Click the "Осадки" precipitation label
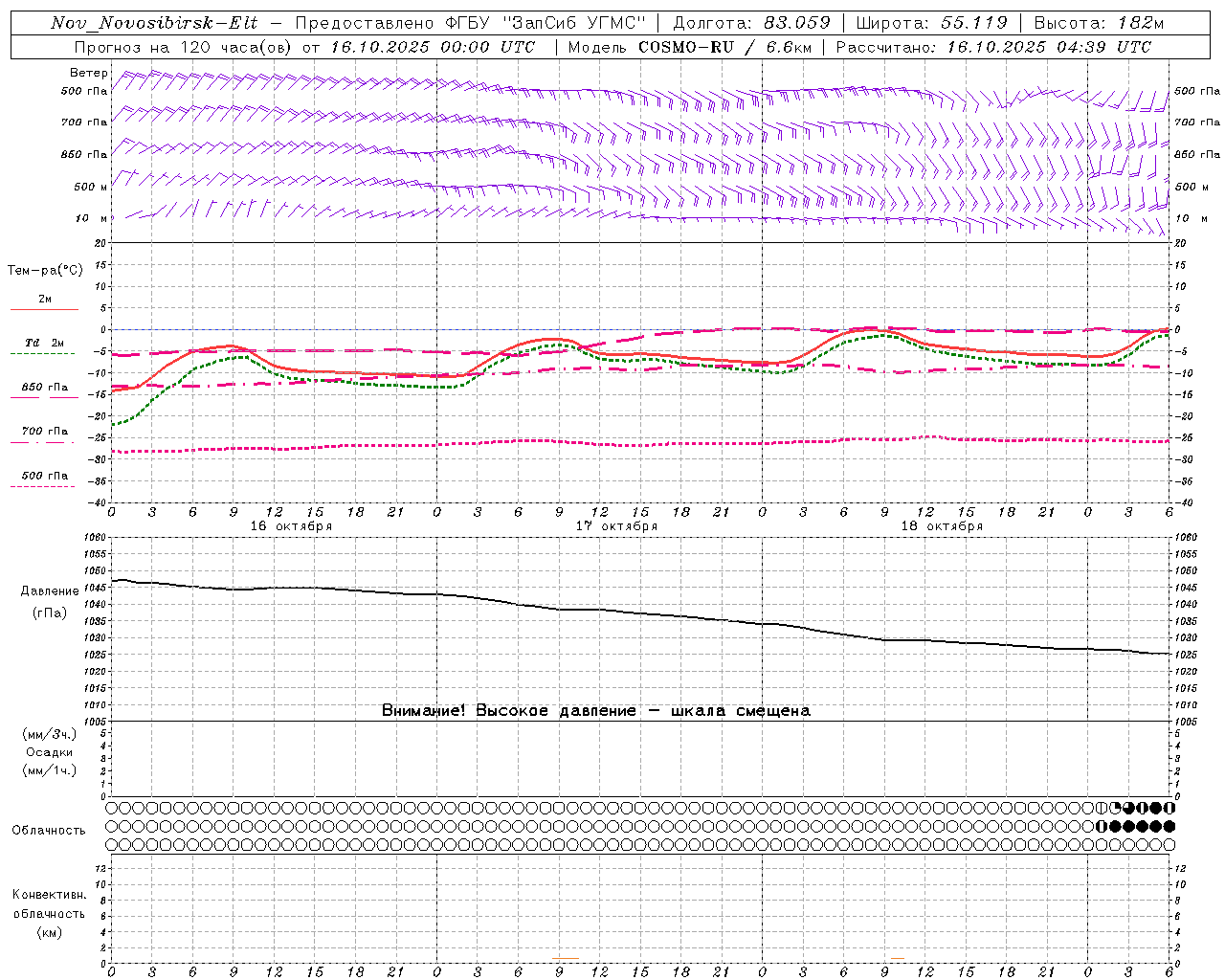 point(50,752)
